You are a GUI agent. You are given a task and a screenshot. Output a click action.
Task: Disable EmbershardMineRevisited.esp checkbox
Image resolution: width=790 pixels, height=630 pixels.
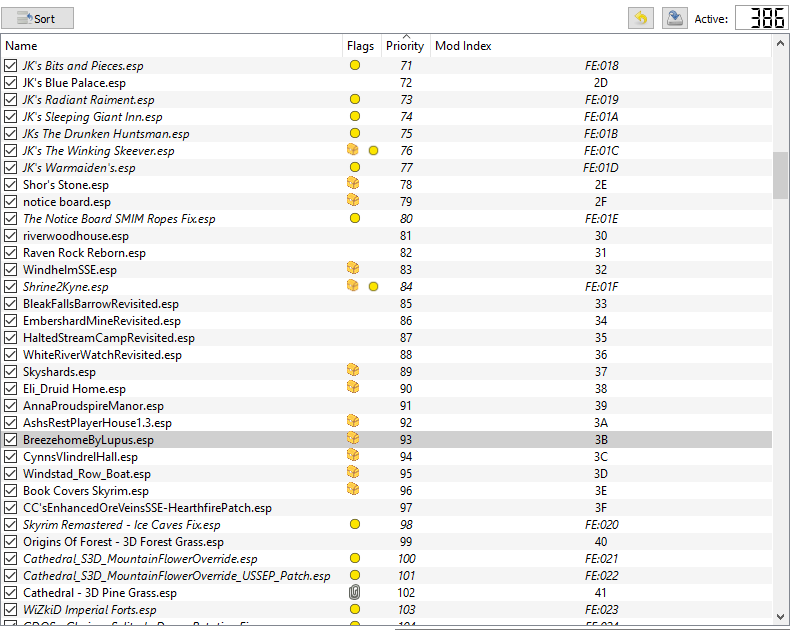click(x=10, y=321)
